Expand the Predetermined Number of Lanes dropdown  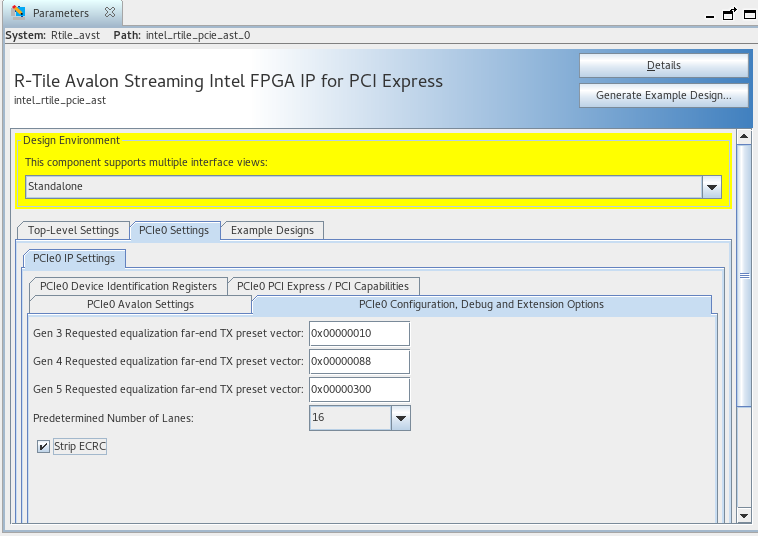400,418
